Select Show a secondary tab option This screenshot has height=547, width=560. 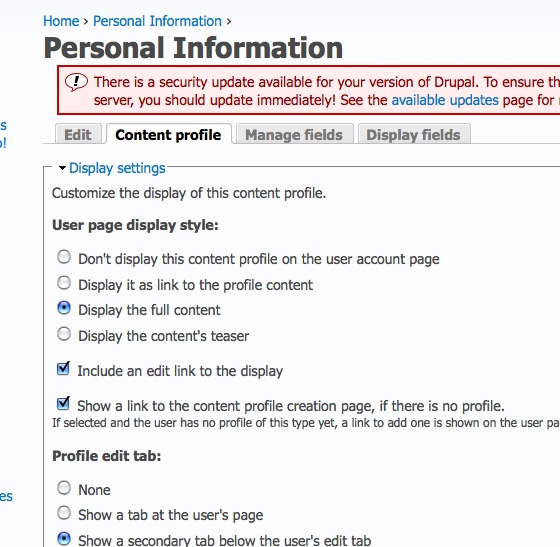pyautogui.click(x=64, y=538)
